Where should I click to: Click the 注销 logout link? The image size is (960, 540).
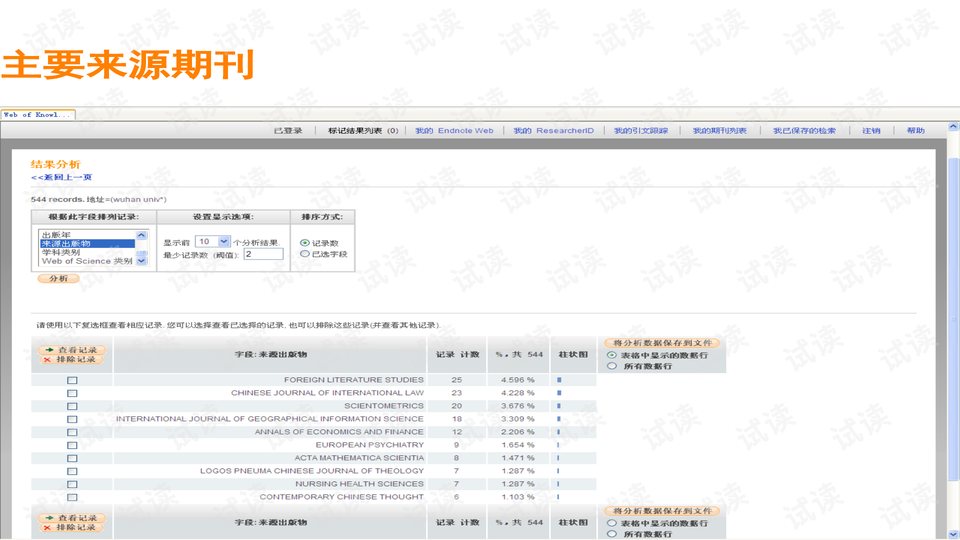tap(871, 130)
